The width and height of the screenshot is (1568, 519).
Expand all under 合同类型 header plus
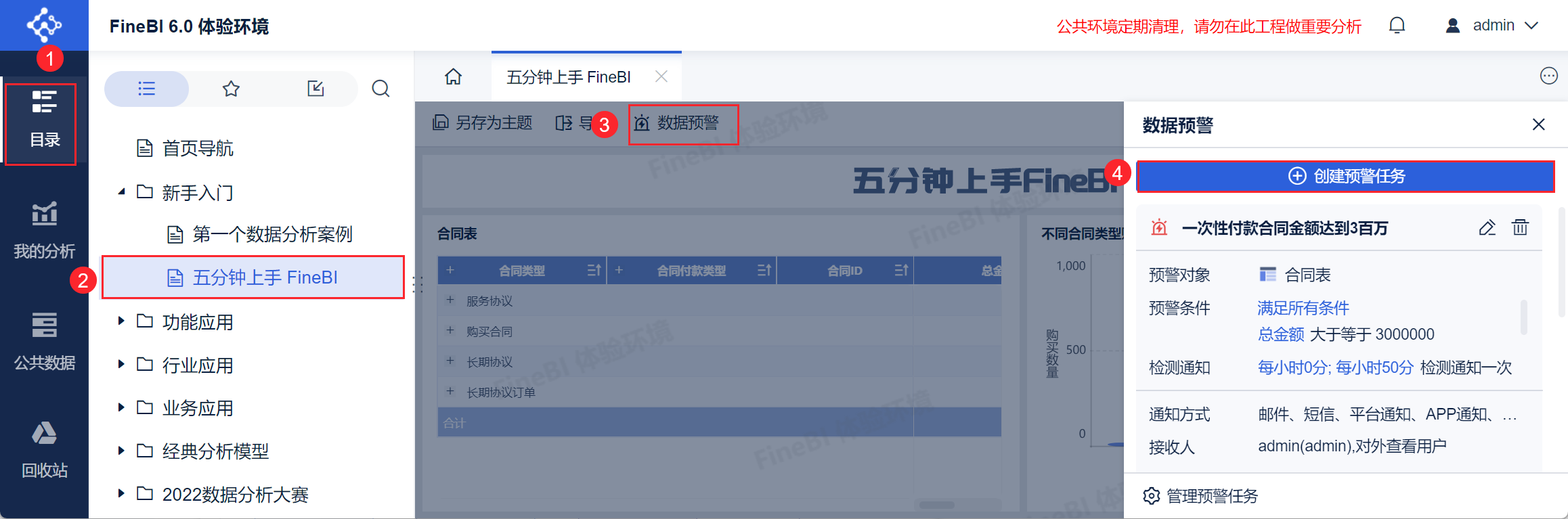[450, 270]
